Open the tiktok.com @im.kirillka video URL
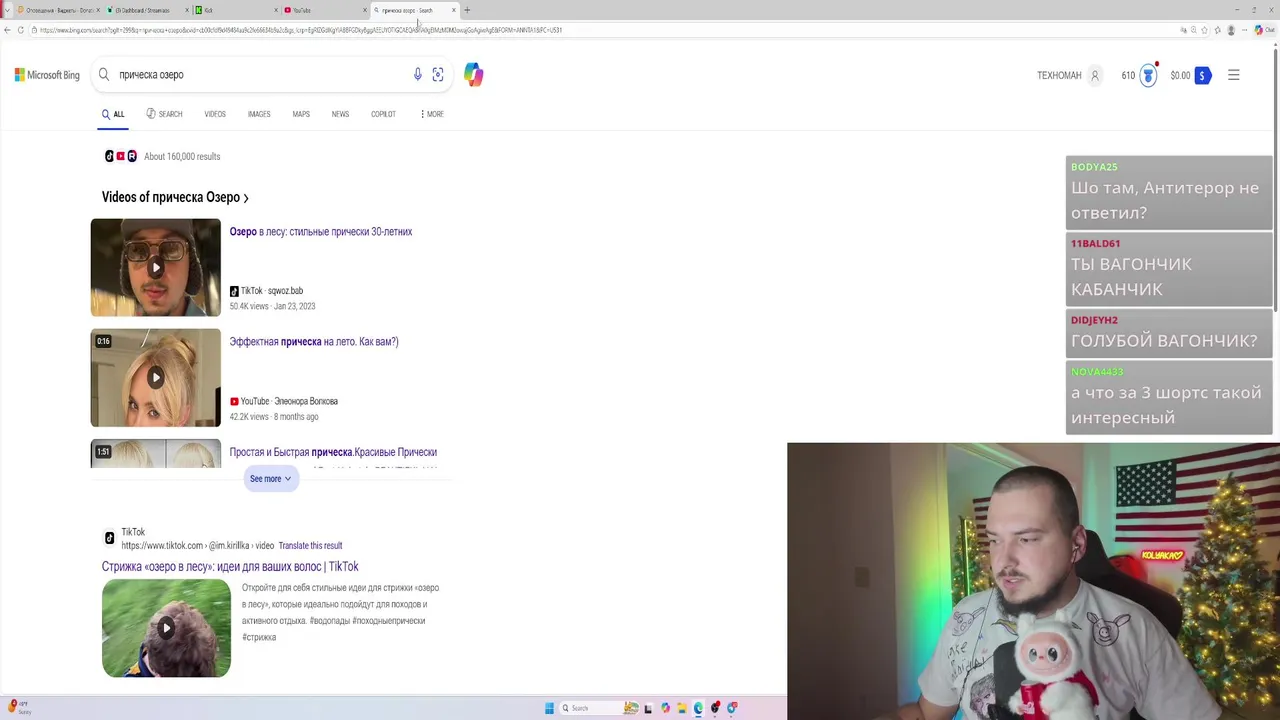 click(x=198, y=546)
